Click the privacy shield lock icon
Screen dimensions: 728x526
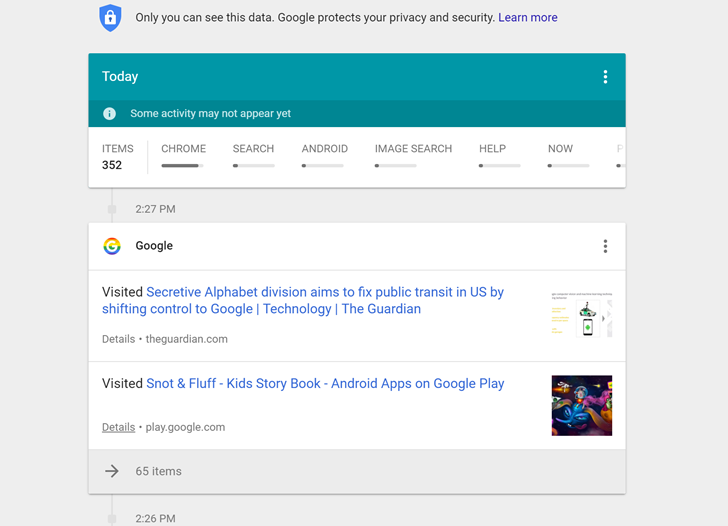click(110, 17)
